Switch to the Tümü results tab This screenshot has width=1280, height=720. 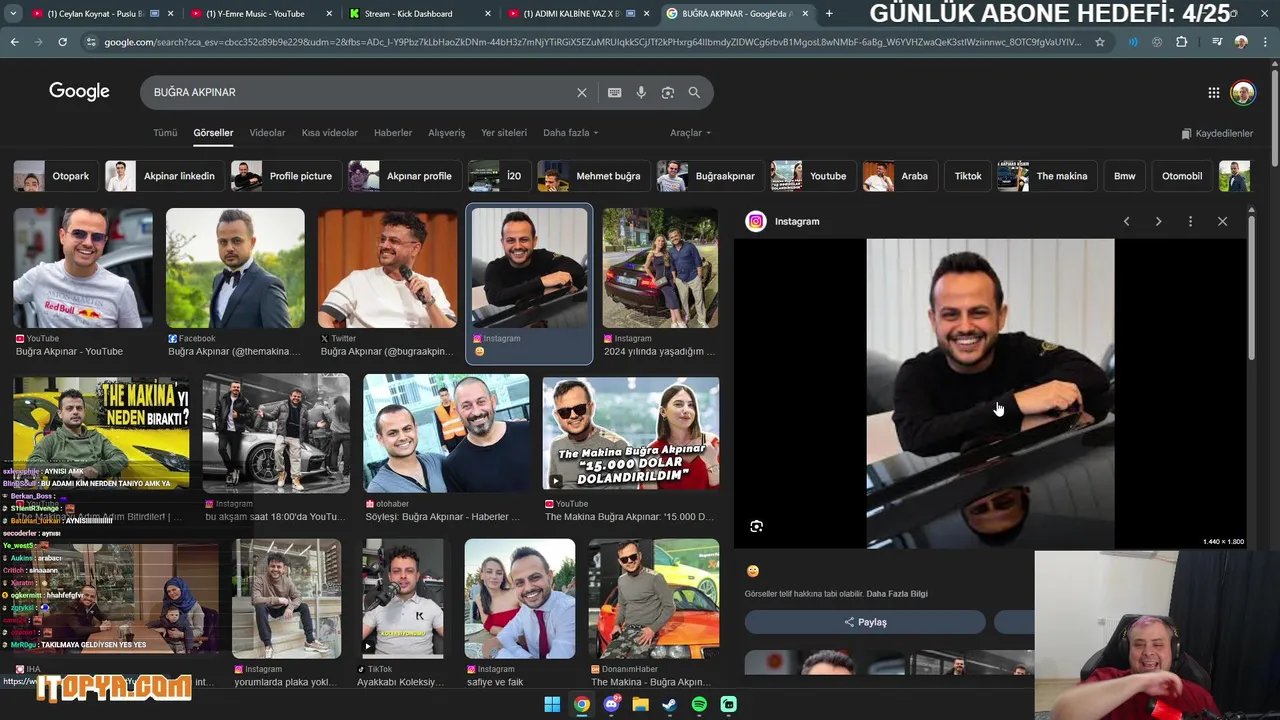165,133
